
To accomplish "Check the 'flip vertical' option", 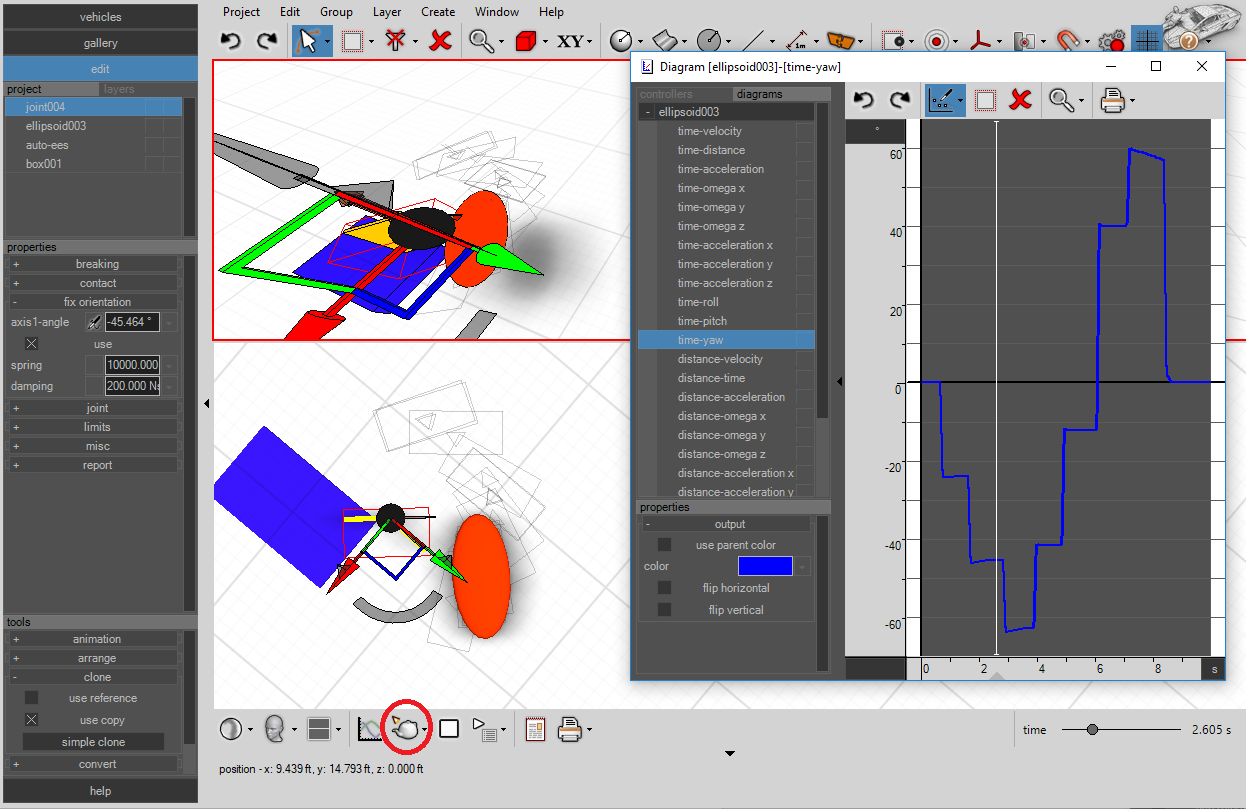I will coord(664,610).
